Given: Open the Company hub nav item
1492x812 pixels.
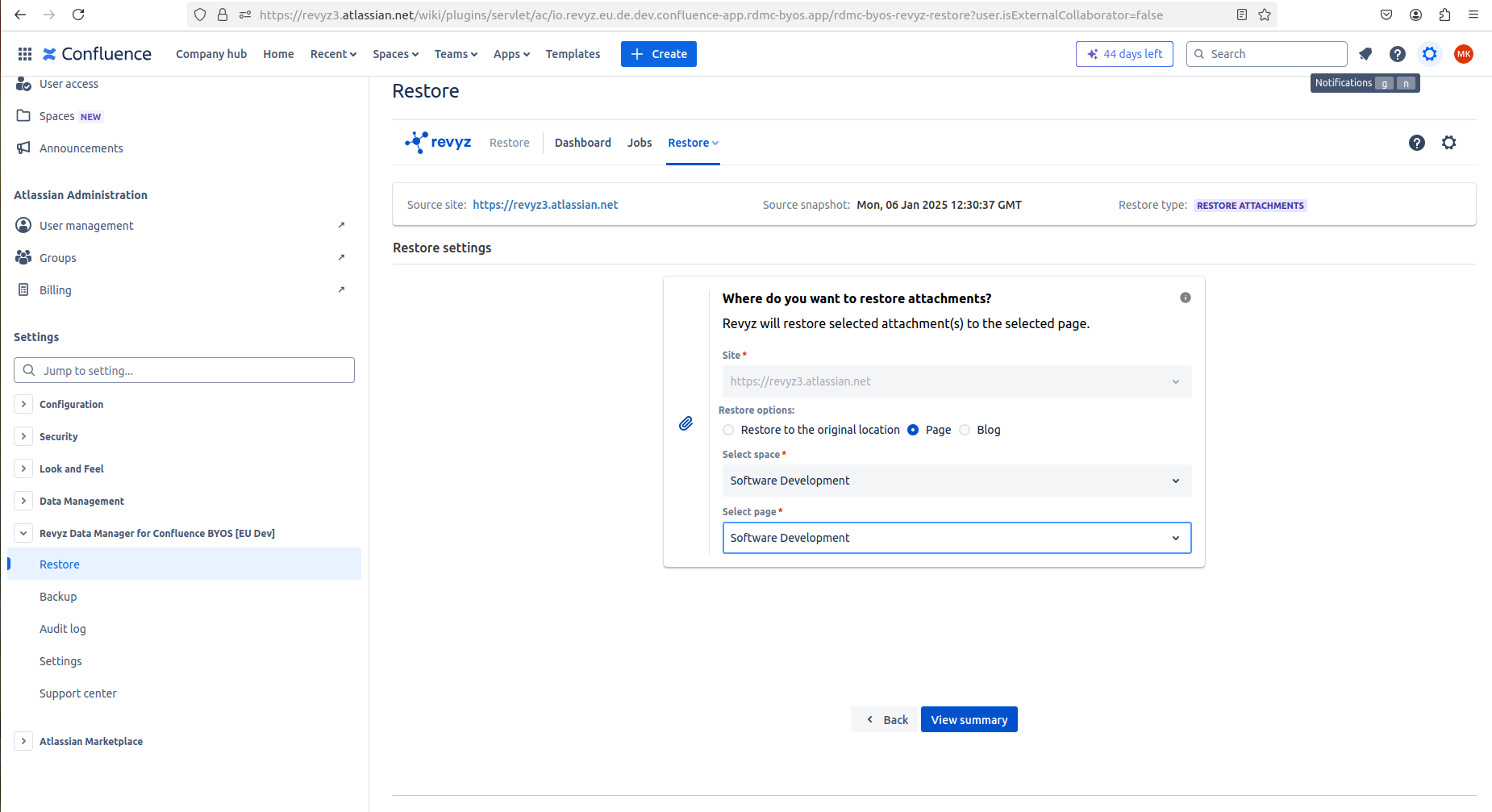Looking at the screenshot, I should pyautogui.click(x=211, y=54).
